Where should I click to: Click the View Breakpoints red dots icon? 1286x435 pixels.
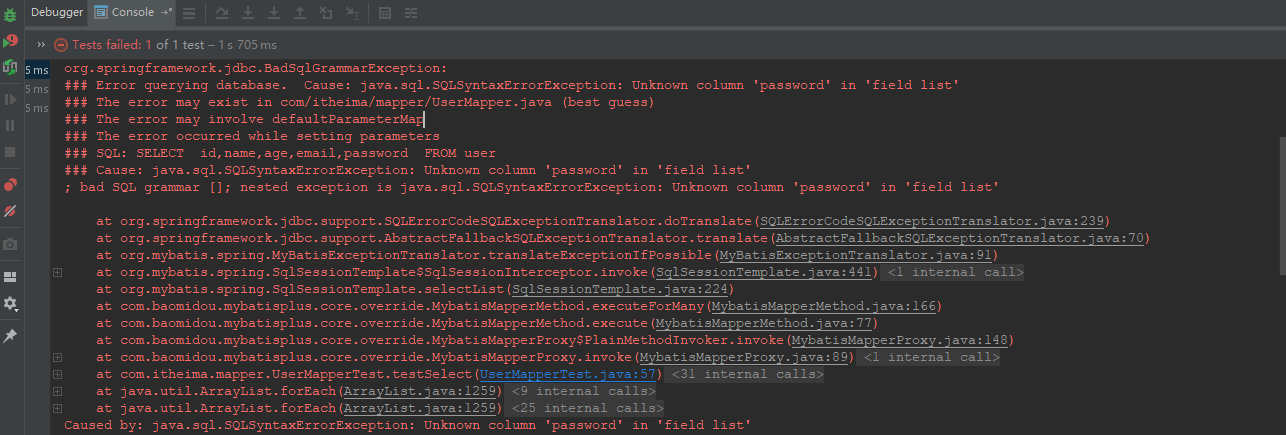(10, 184)
